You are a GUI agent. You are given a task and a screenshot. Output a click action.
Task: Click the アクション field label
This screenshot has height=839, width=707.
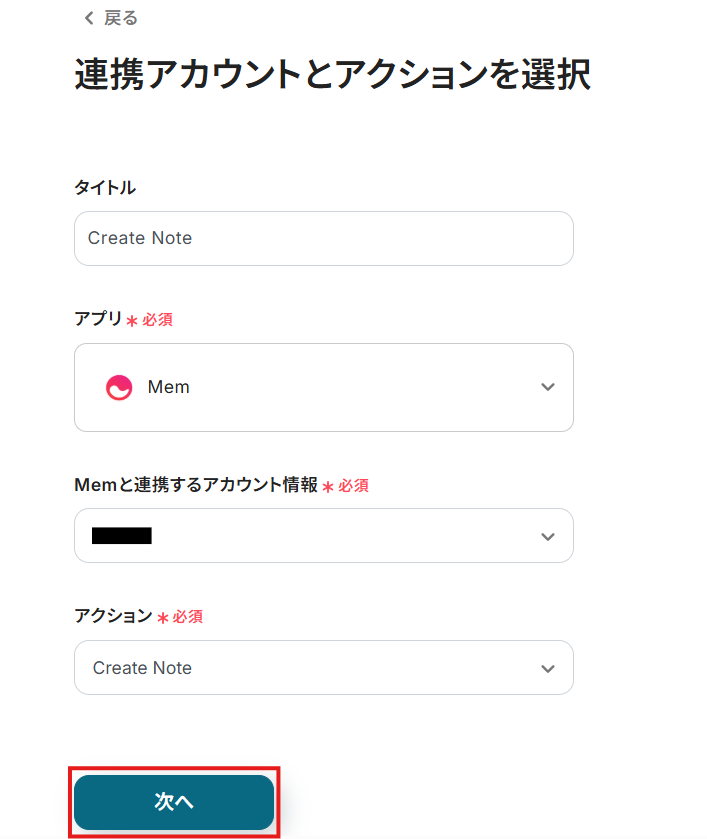(113, 617)
